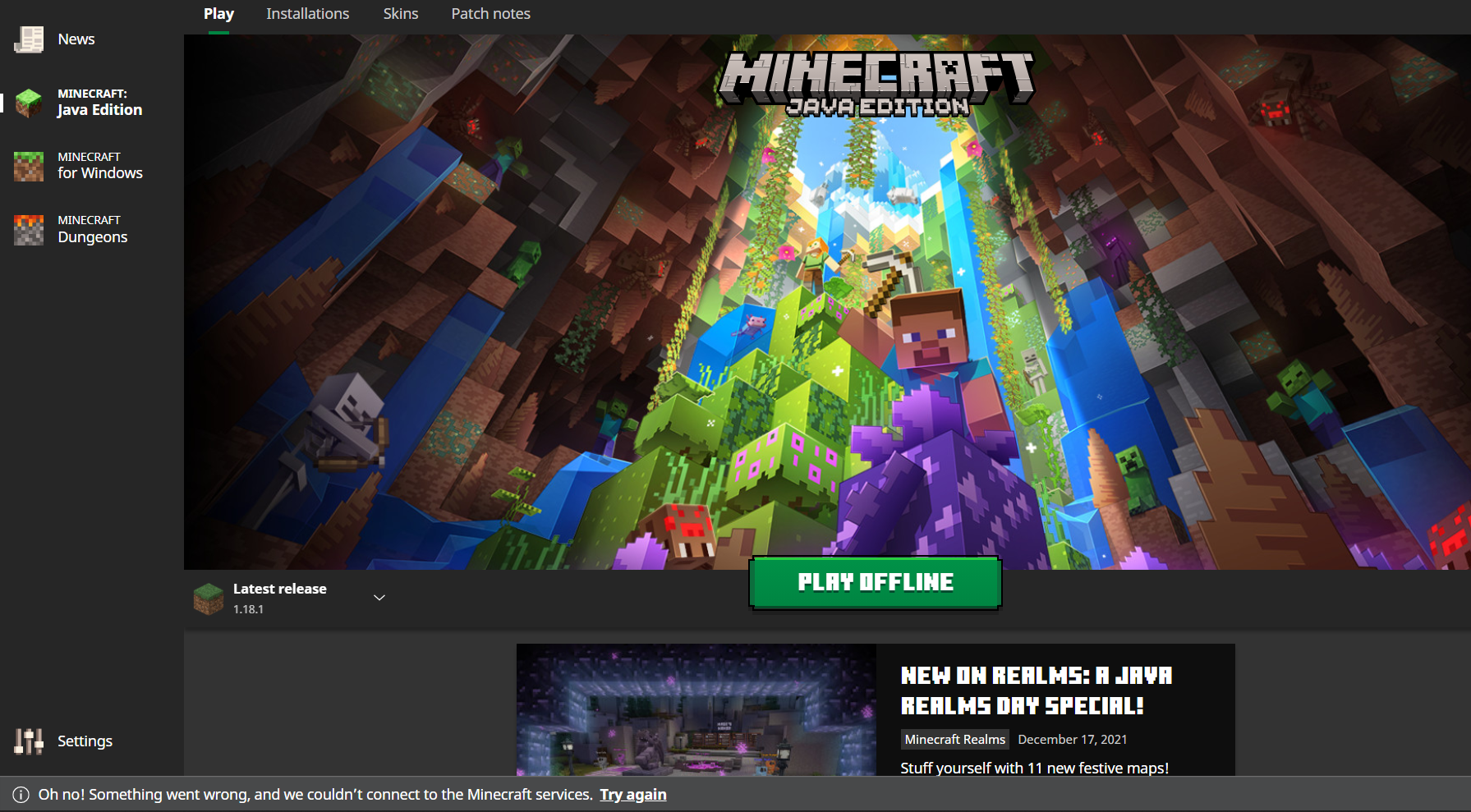Click the Minecraft Java Edition logo
The height and width of the screenshot is (812, 1471).
[x=876, y=84]
